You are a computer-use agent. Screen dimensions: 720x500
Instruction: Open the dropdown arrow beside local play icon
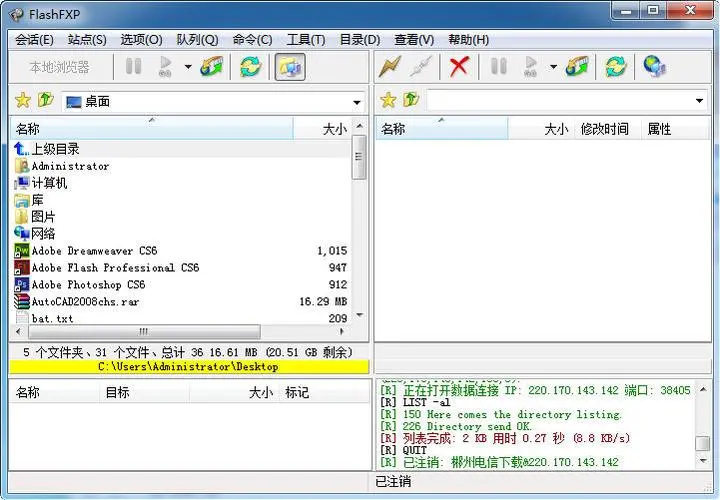[188, 67]
